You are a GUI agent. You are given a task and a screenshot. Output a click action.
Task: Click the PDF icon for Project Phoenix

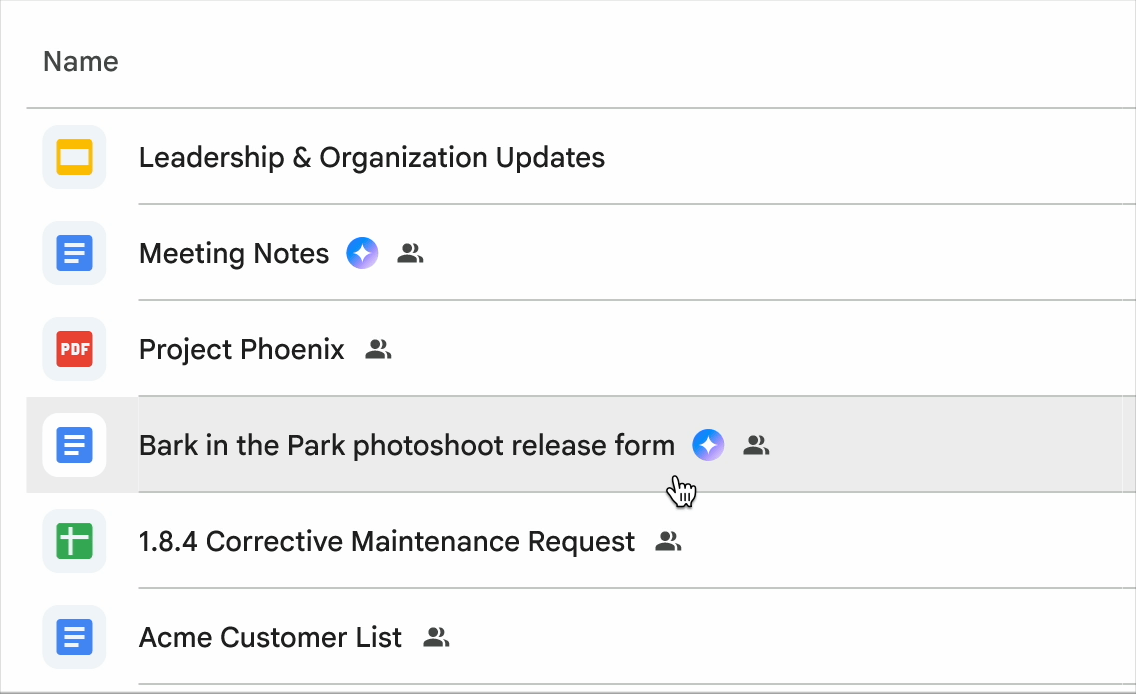pyautogui.click(x=74, y=349)
